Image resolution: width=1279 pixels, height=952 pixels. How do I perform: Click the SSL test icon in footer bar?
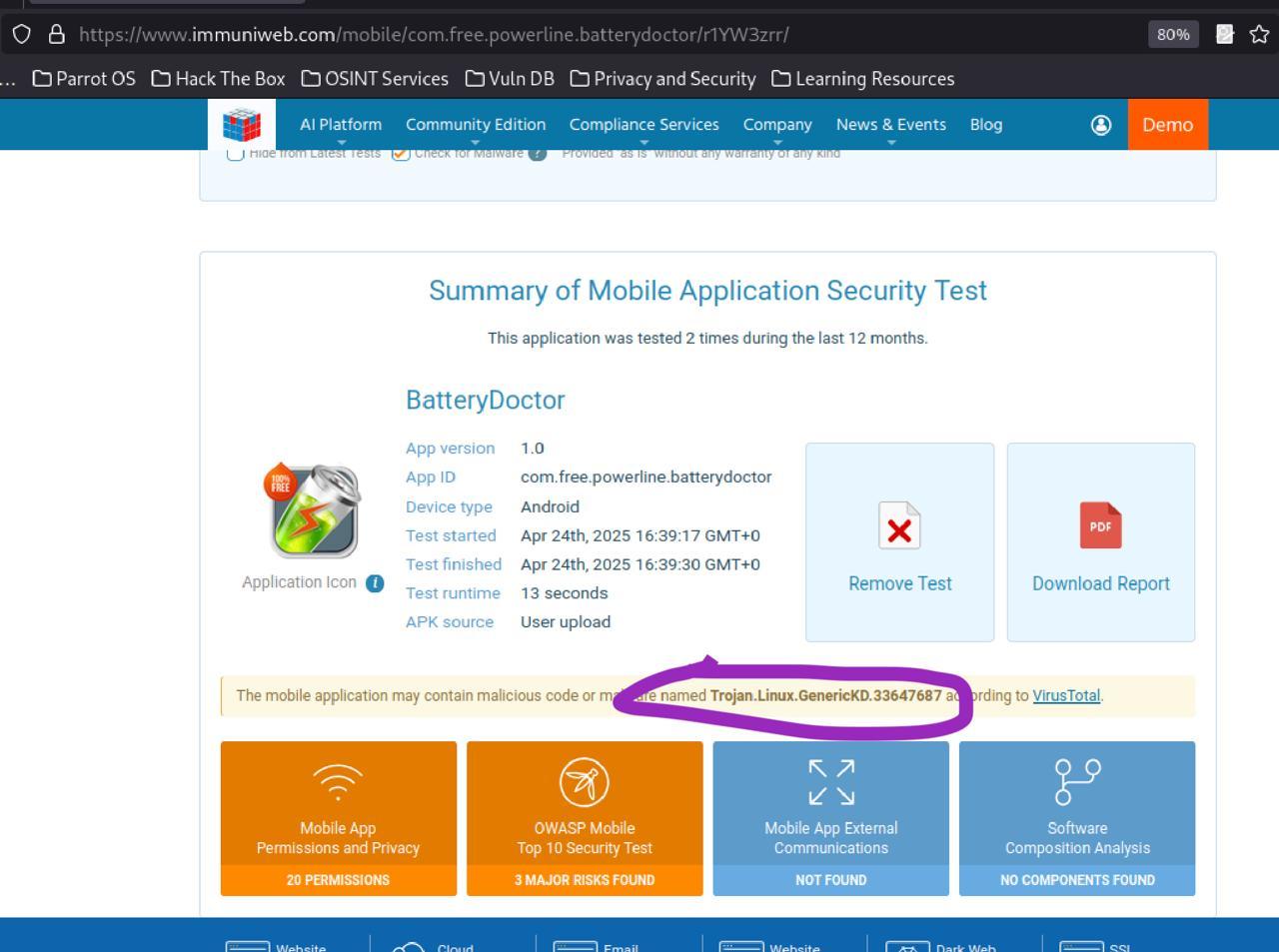(1080, 946)
